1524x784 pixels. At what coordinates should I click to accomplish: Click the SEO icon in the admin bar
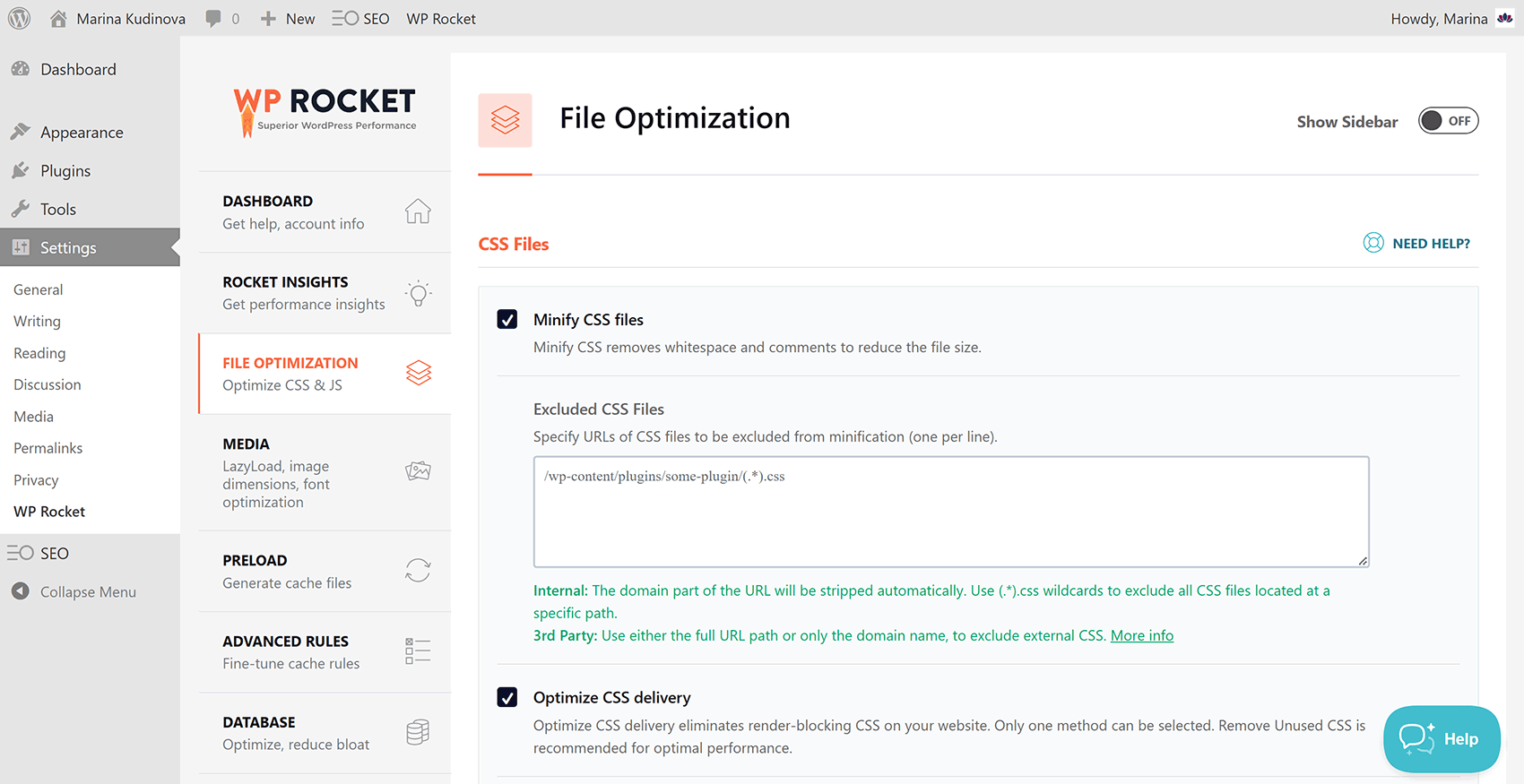[344, 18]
